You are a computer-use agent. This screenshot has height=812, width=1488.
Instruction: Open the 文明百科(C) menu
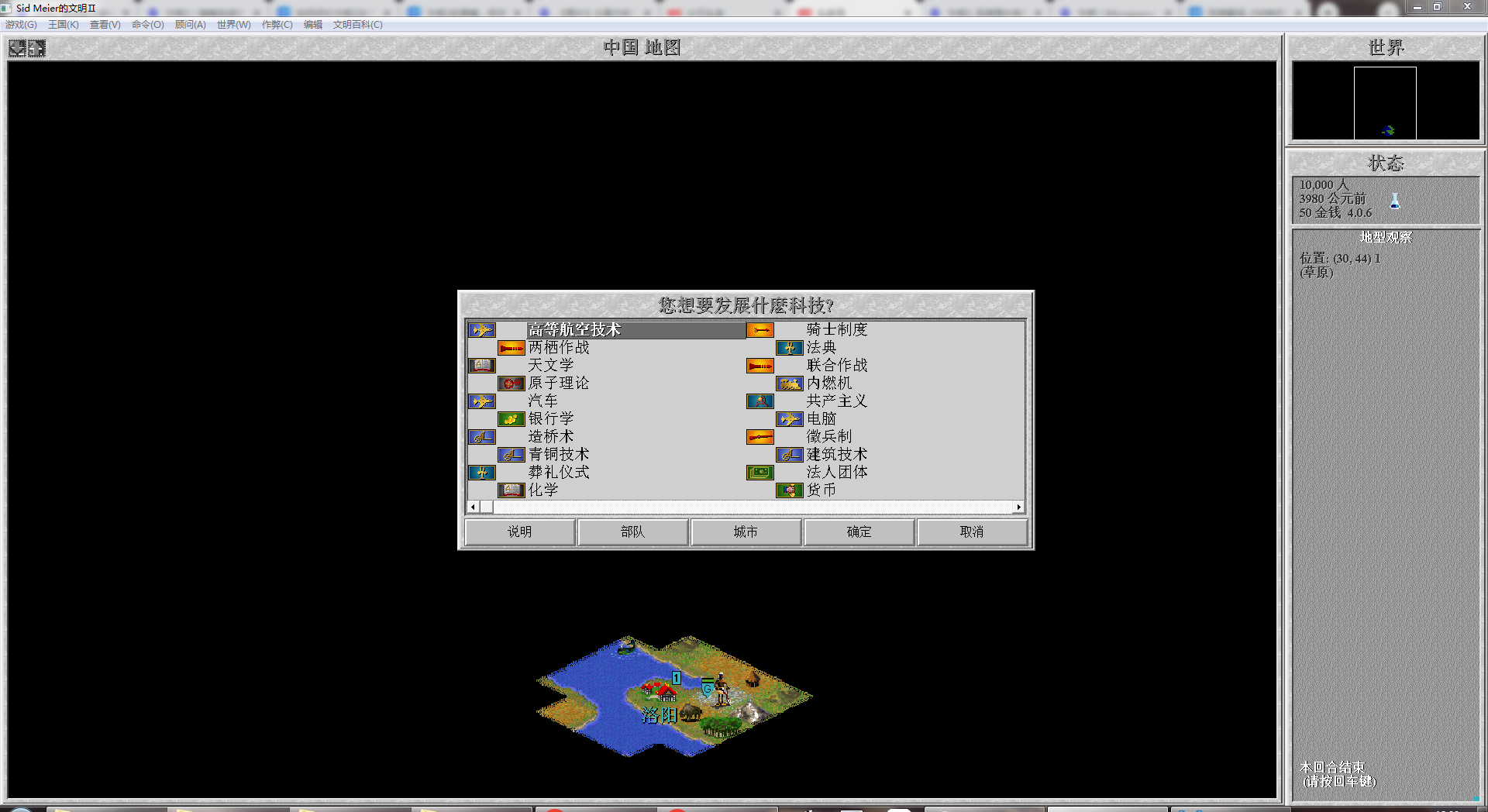pos(358,25)
